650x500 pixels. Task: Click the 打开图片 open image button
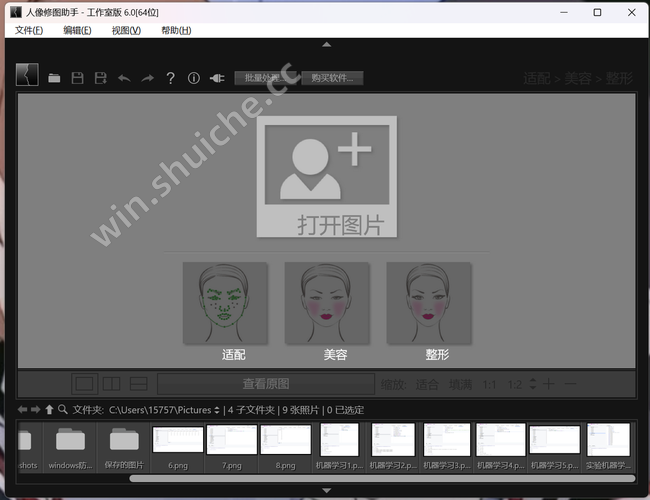[x=326, y=177]
